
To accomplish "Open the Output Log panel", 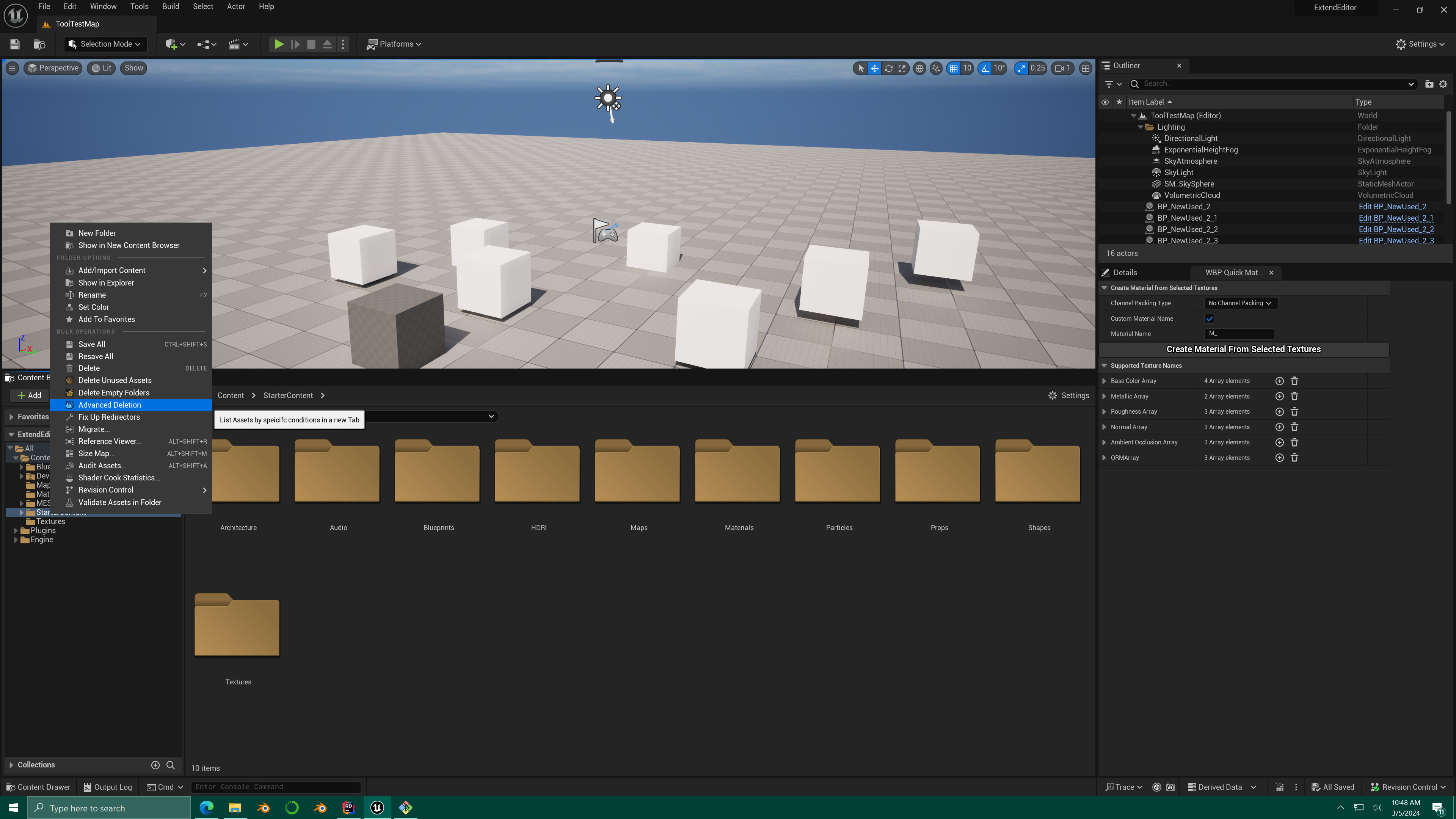I will coord(107,787).
